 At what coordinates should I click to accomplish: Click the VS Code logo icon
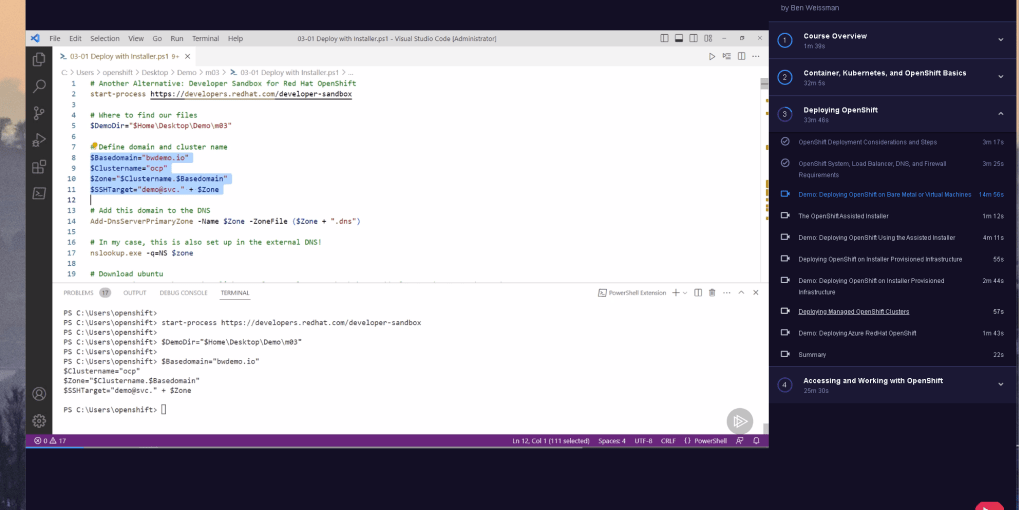[x=35, y=38]
